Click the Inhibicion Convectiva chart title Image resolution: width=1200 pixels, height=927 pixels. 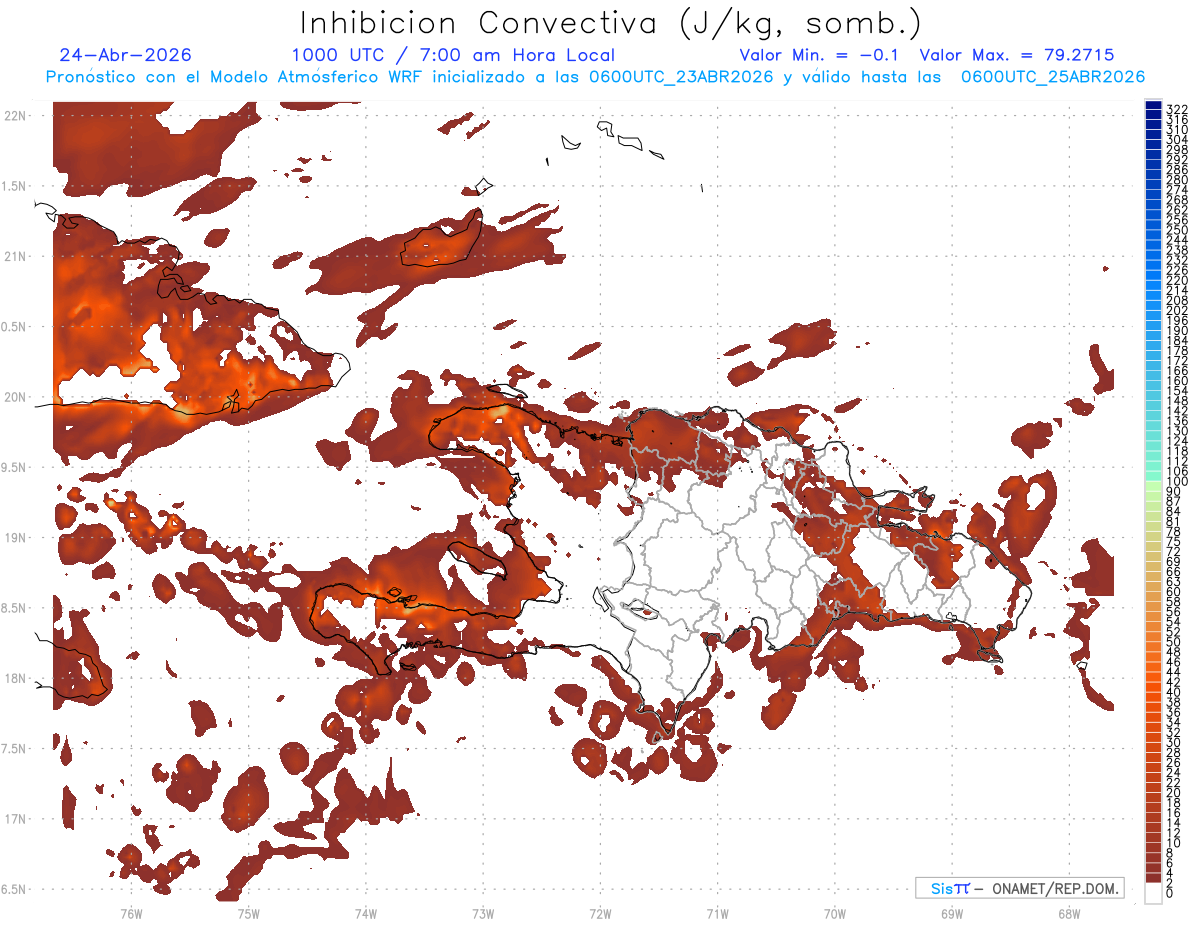(610, 24)
